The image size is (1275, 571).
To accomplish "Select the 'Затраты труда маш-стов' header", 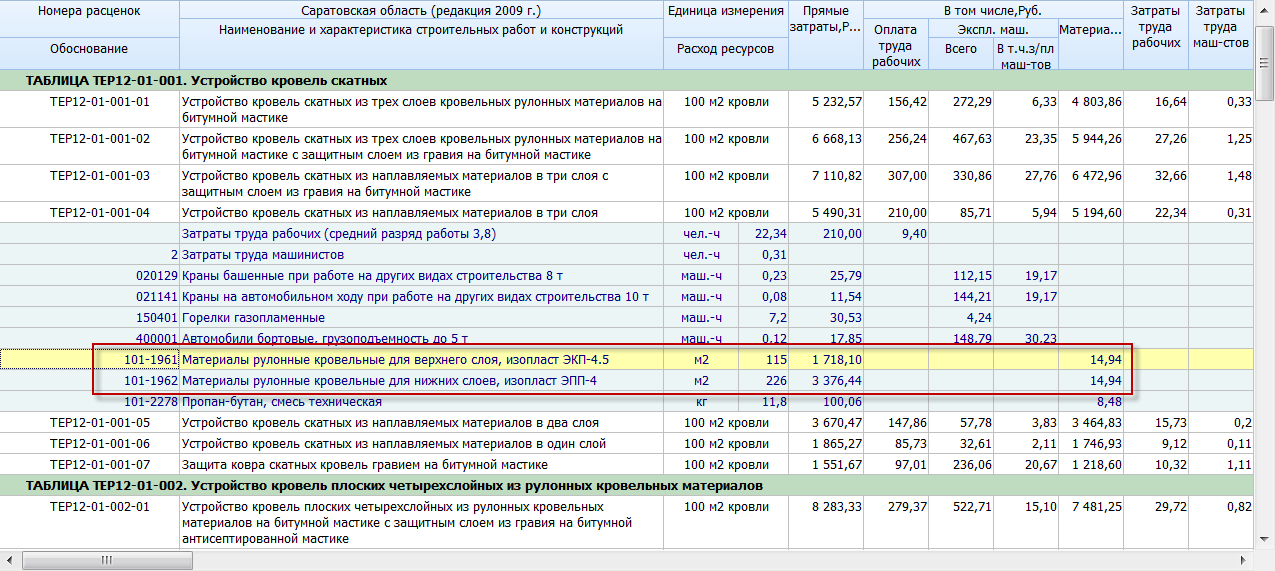I will pyautogui.click(x=1221, y=27).
